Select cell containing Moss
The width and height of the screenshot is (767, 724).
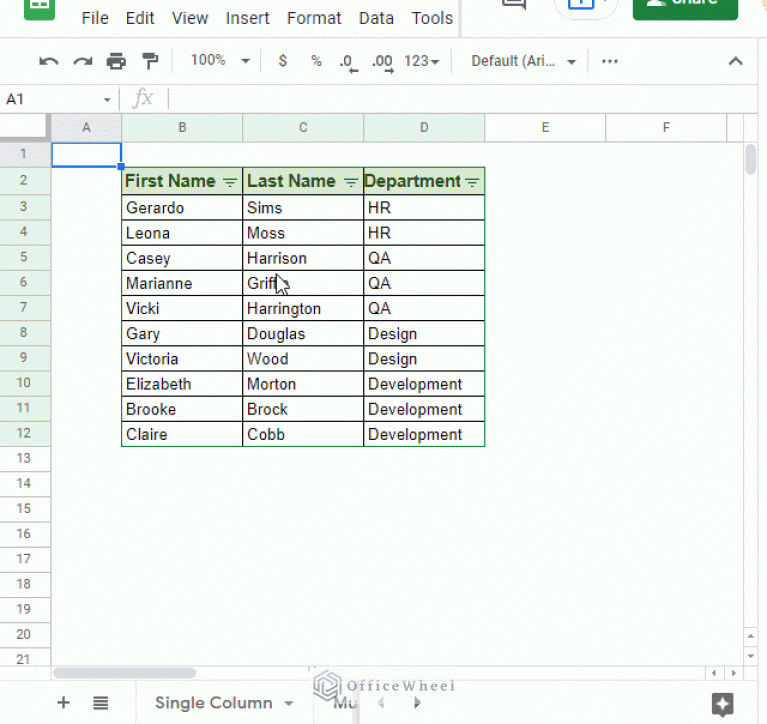tap(303, 233)
